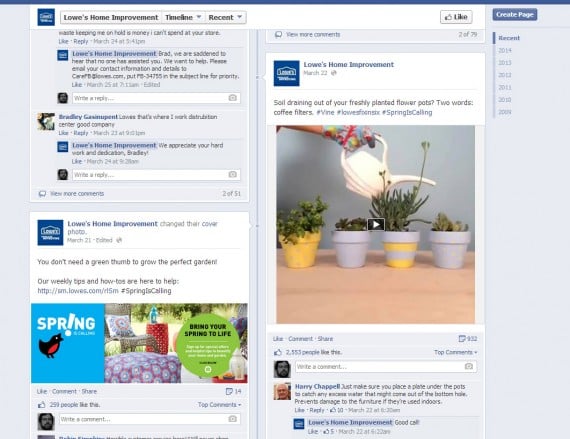Comment on the flower pots video post
This screenshot has width=570, height=439.
(x=300, y=339)
